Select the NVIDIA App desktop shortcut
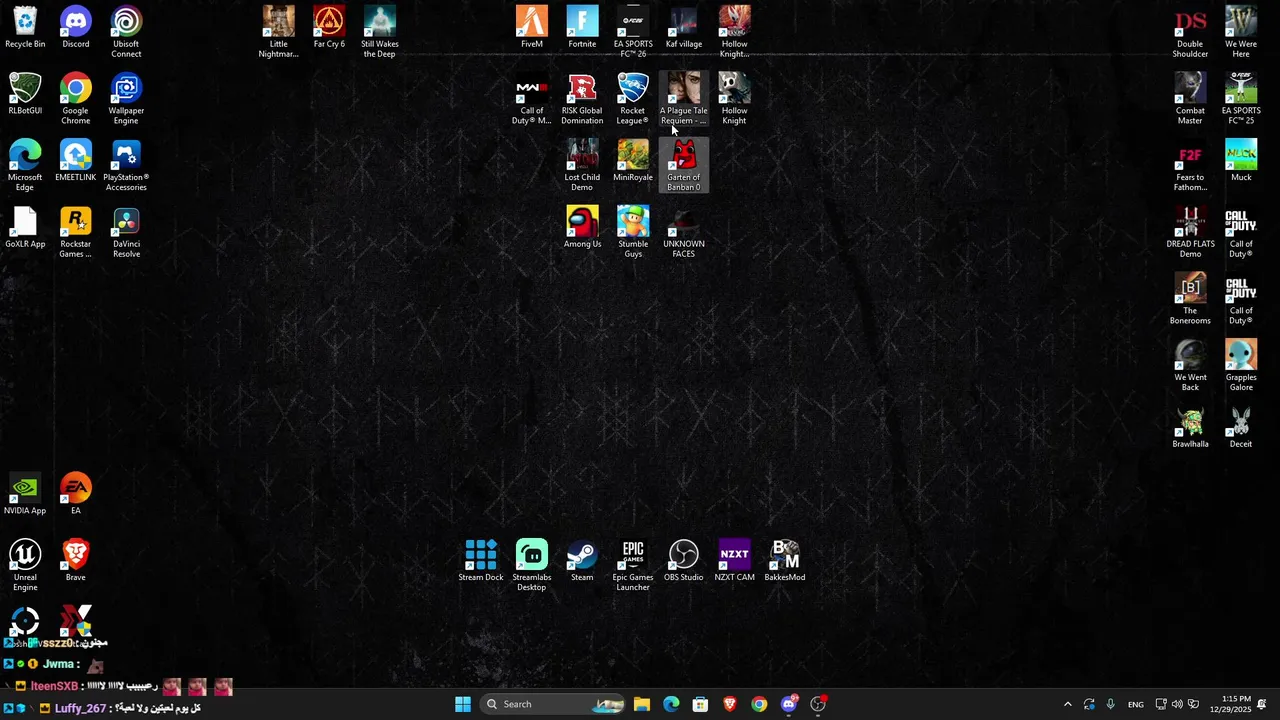The image size is (1280, 720). pos(25,495)
